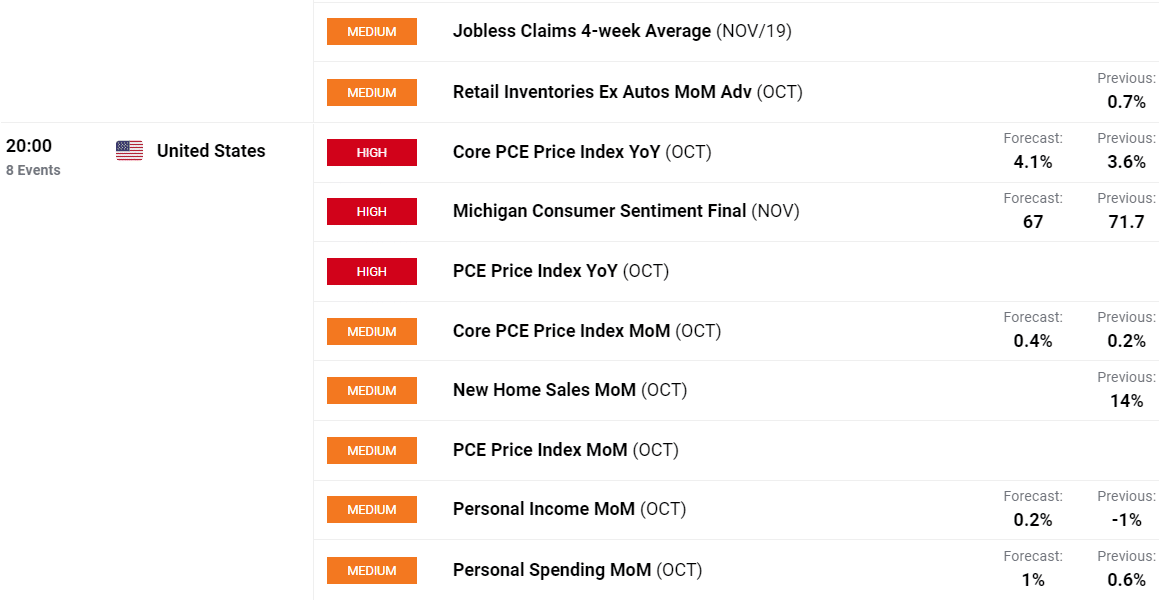This screenshot has height=600, width=1159.
Task: Open Personal Income MoM event details
Action: (569, 510)
